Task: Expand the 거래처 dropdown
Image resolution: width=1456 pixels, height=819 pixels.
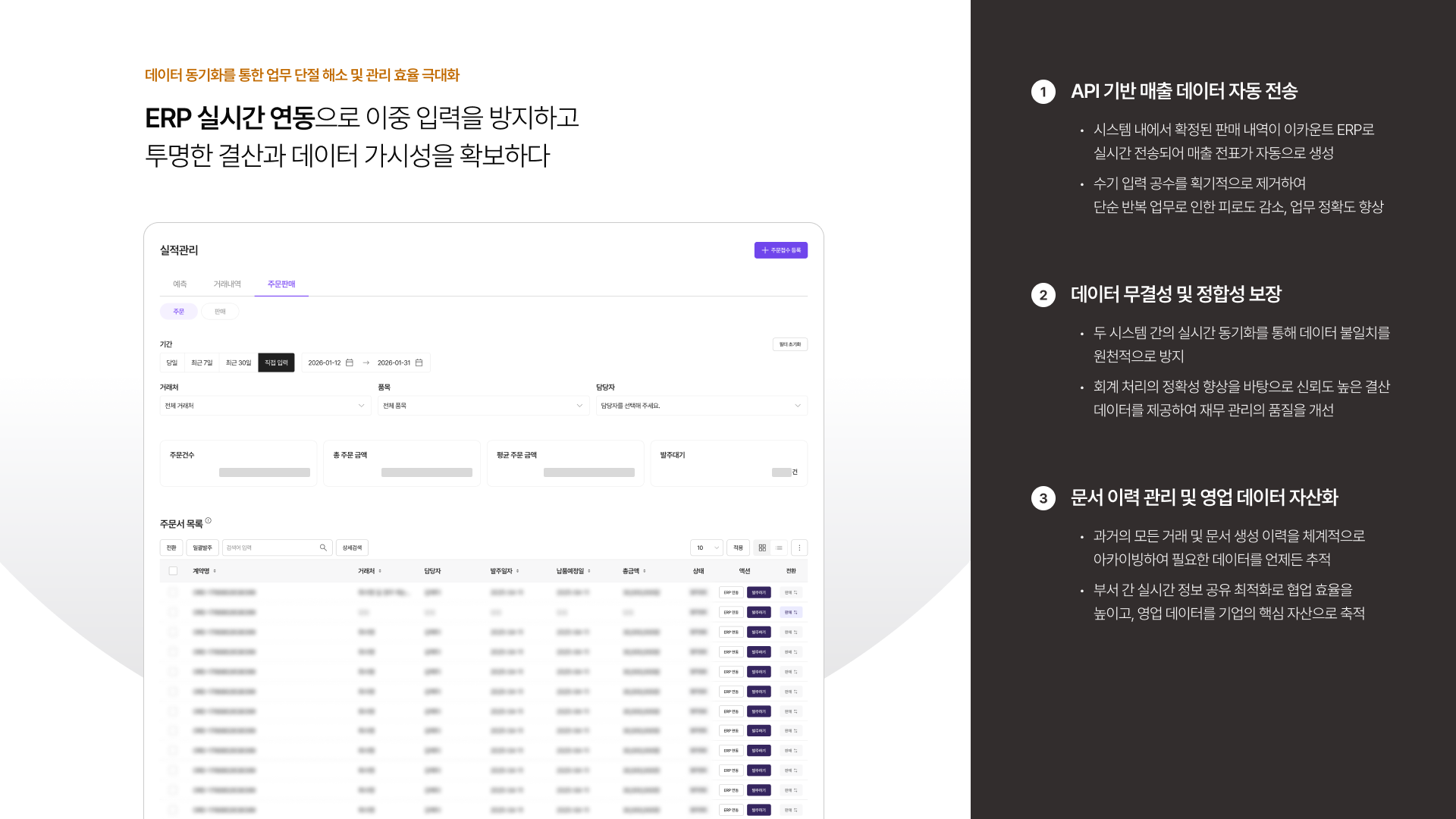Action: click(265, 406)
